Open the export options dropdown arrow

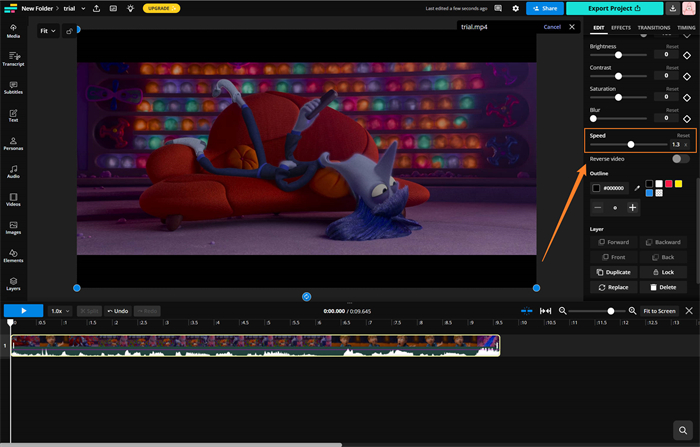pos(672,8)
